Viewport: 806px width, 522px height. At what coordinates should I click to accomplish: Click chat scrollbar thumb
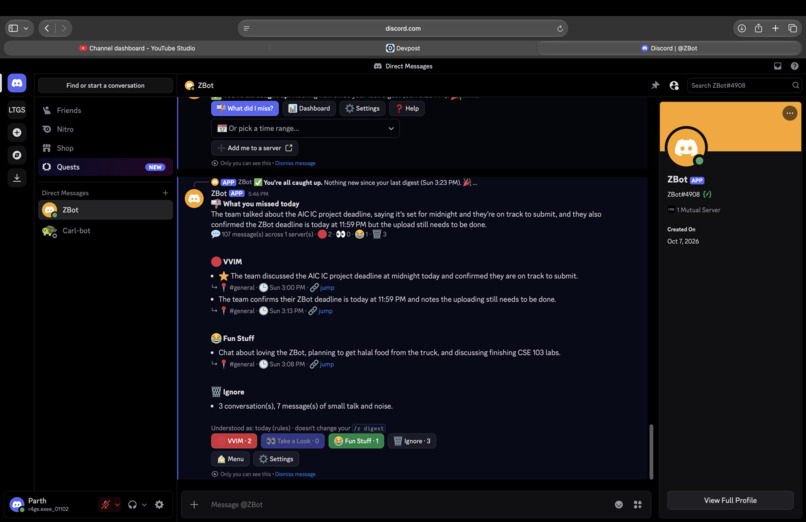pos(651,452)
